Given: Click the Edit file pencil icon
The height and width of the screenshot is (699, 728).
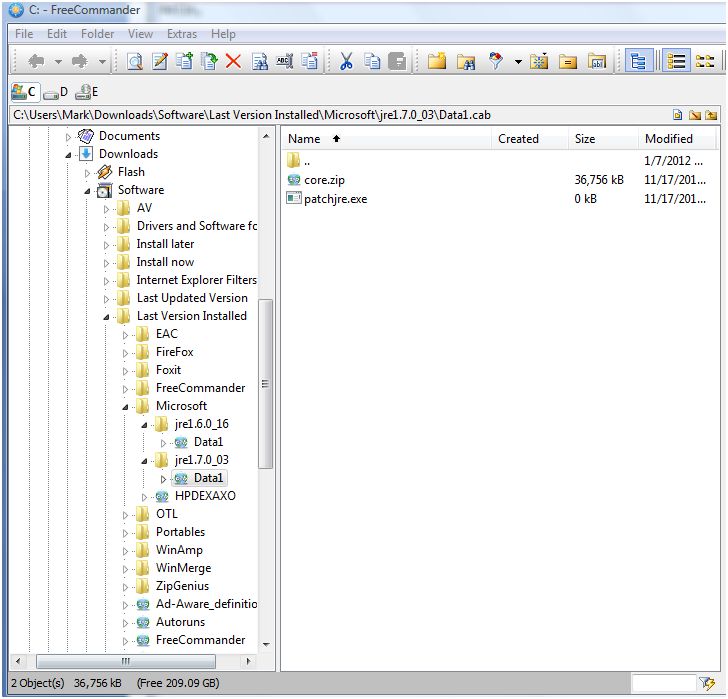Looking at the screenshot, I should [160, 61].
